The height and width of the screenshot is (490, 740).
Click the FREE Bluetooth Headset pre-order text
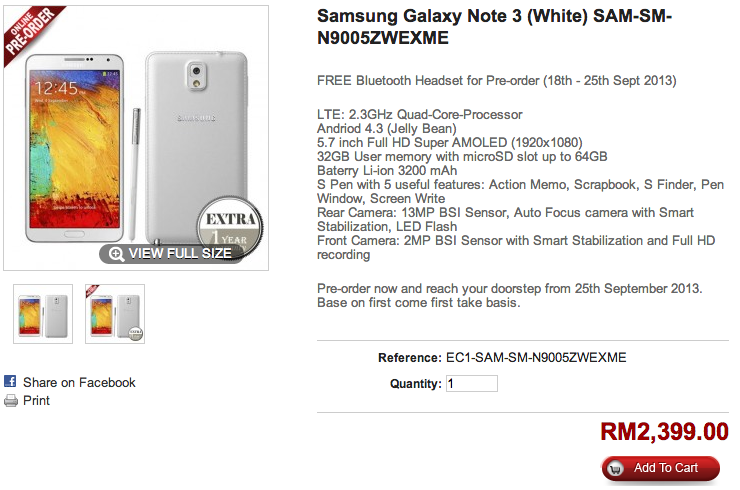pyautogui.click(x=496, y=80)
